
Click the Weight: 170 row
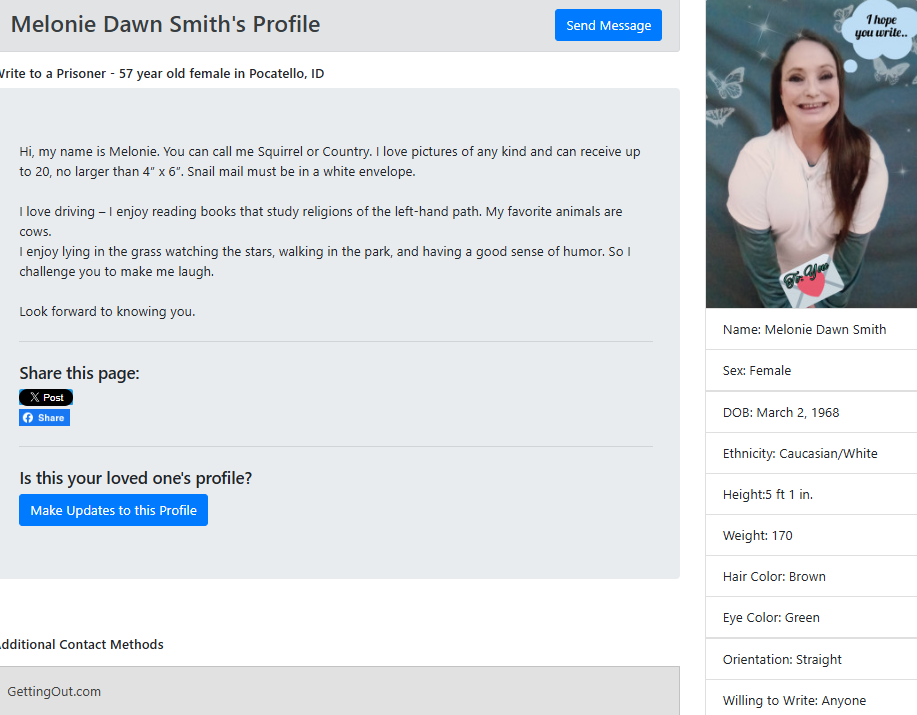pos(811,535)
